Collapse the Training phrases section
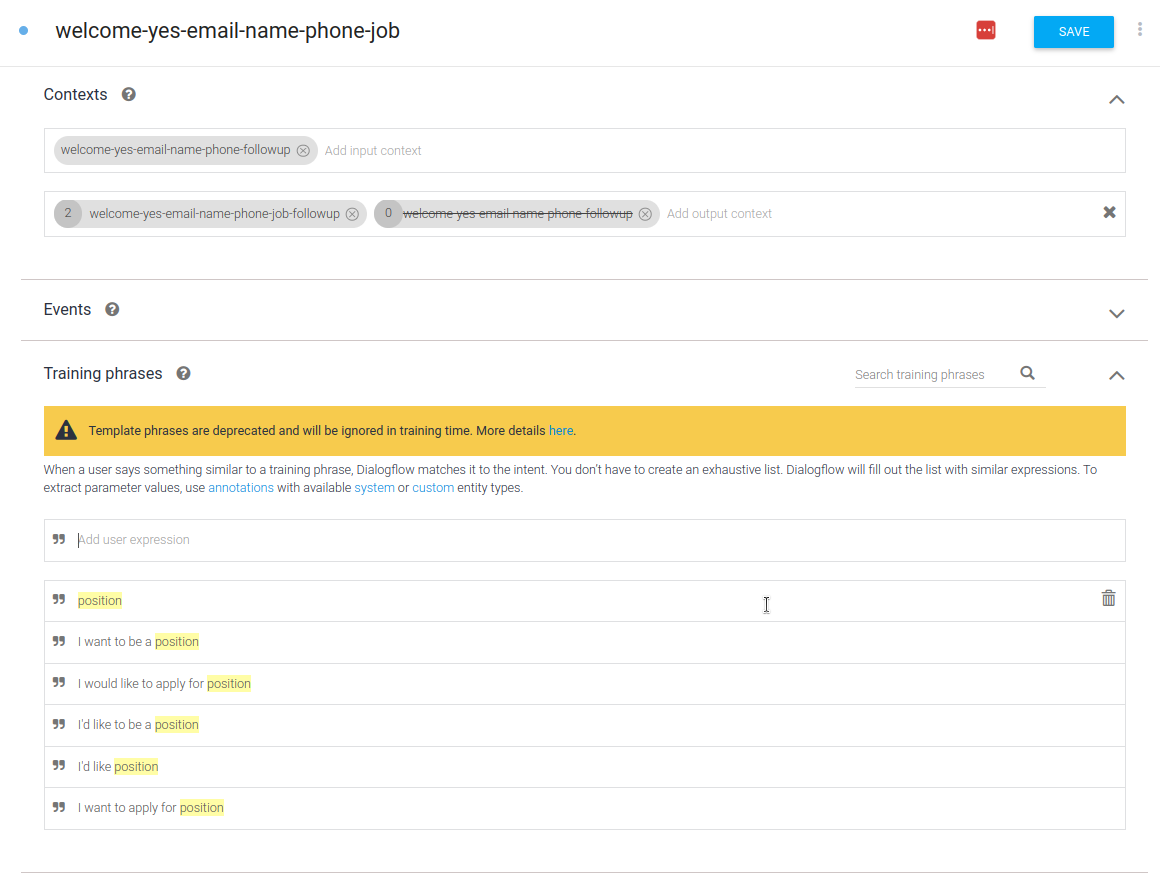The width and height of the screenshot is (1160, 885). 1117,376
